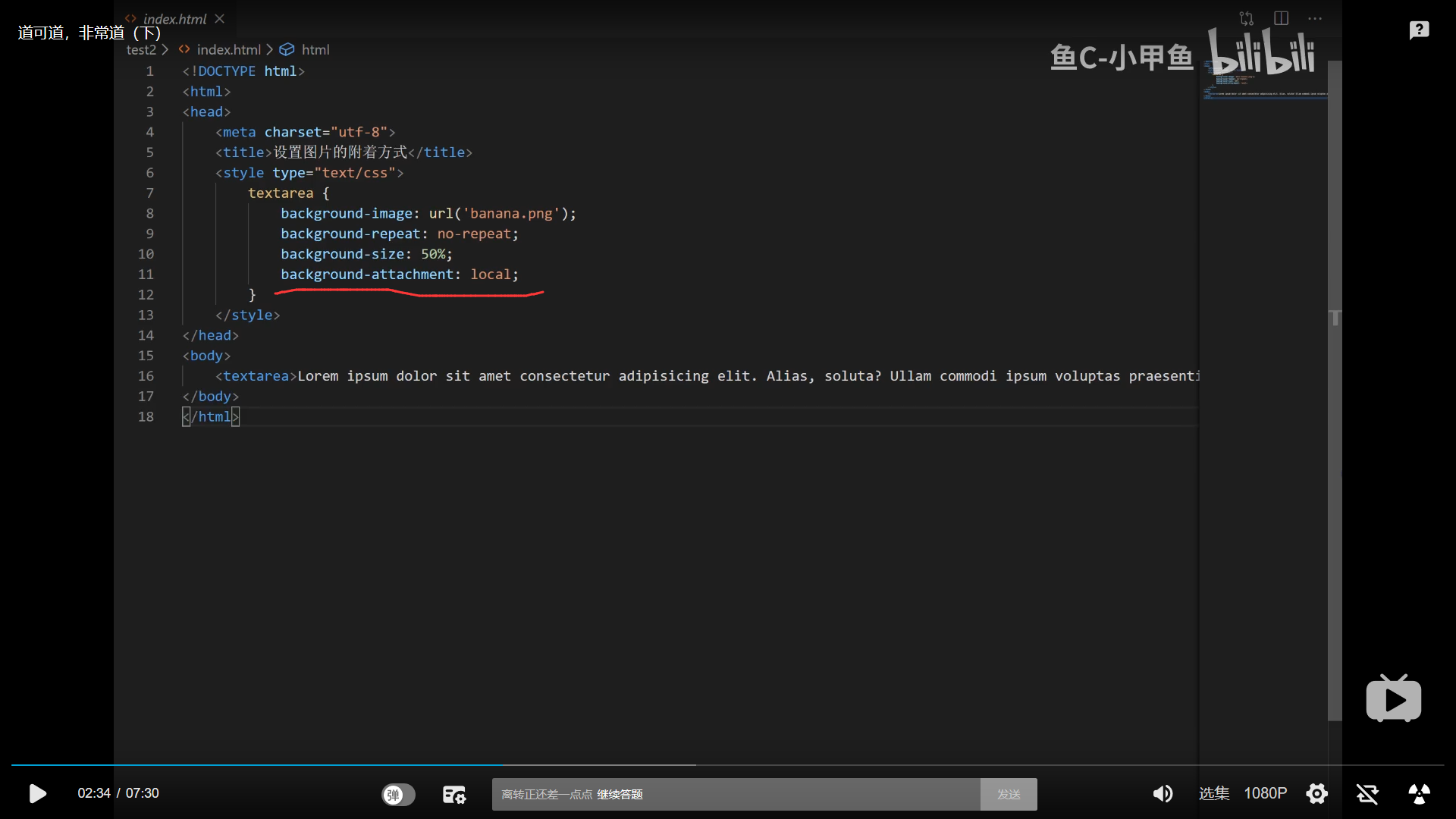
Task: Mute the video with the volume icon
Action: 1163,793
